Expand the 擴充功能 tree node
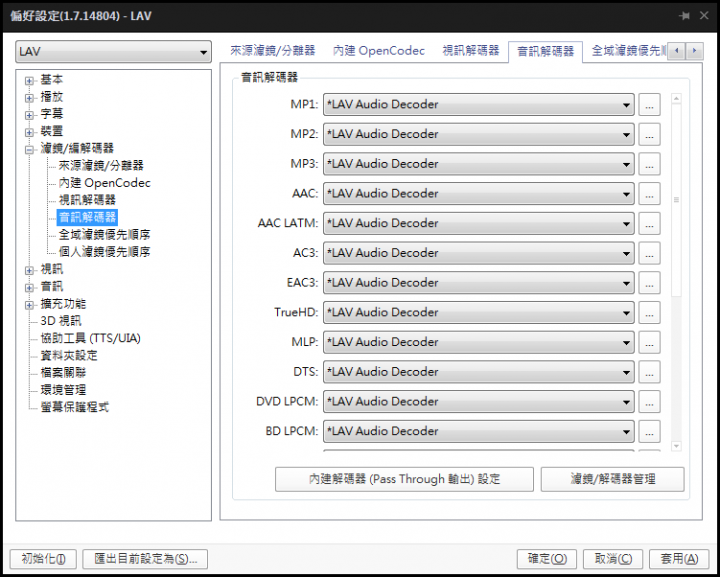This screenshot has width=720, height=577. click(x=29, y=305)
